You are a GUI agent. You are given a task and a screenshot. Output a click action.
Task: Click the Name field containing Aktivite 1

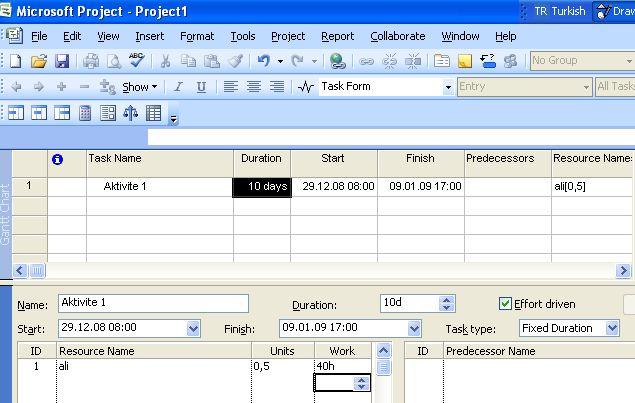[x=152, y=303]
